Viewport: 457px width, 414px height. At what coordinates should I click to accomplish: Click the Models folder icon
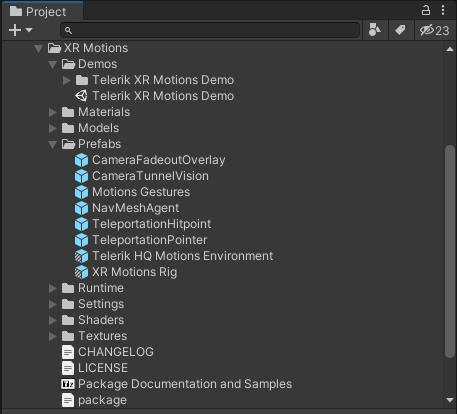click(68, 128)
